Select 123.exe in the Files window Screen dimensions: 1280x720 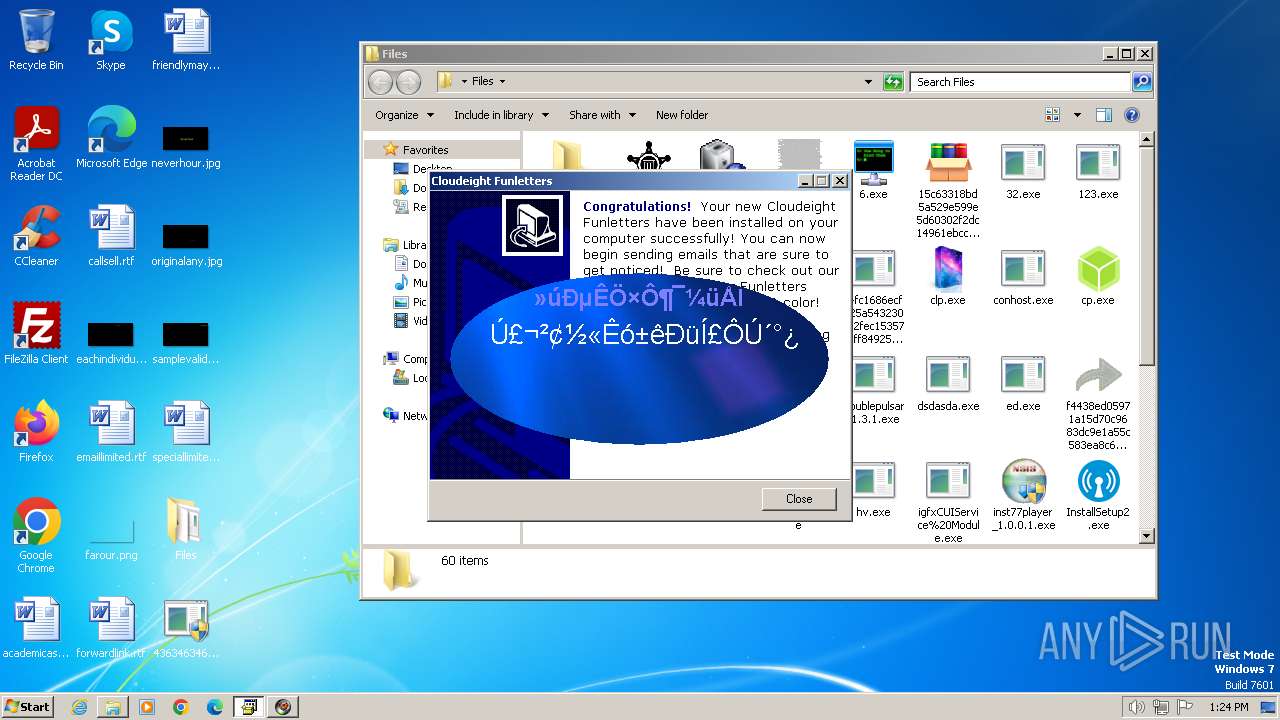pos(1098,170)
